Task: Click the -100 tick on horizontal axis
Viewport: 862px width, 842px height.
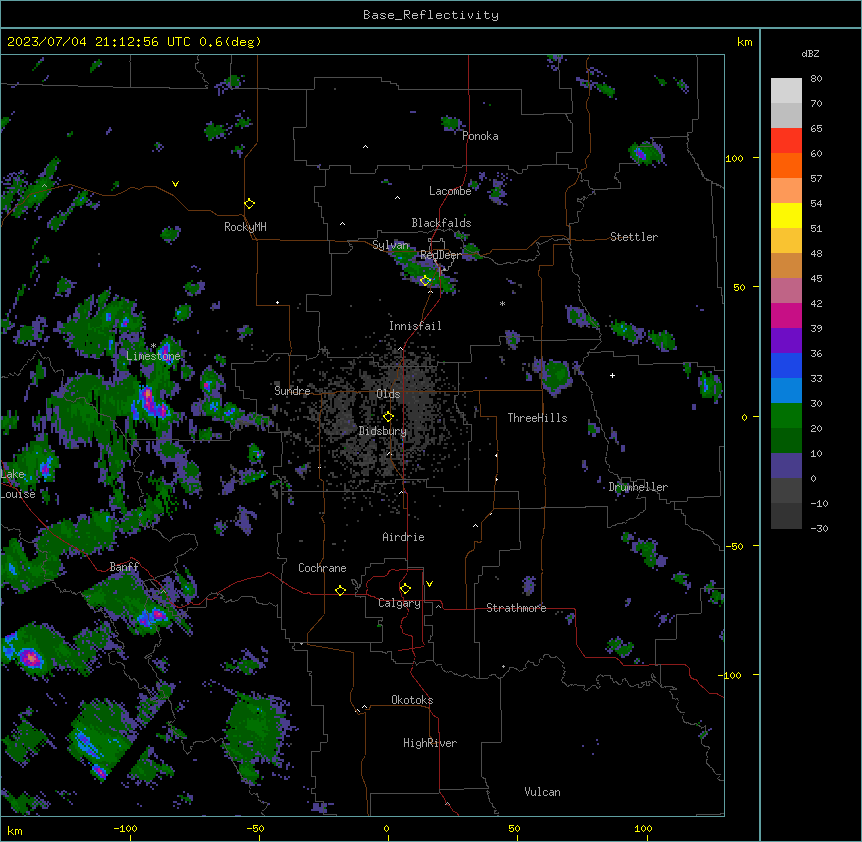Action: click(x=125, y=828)
